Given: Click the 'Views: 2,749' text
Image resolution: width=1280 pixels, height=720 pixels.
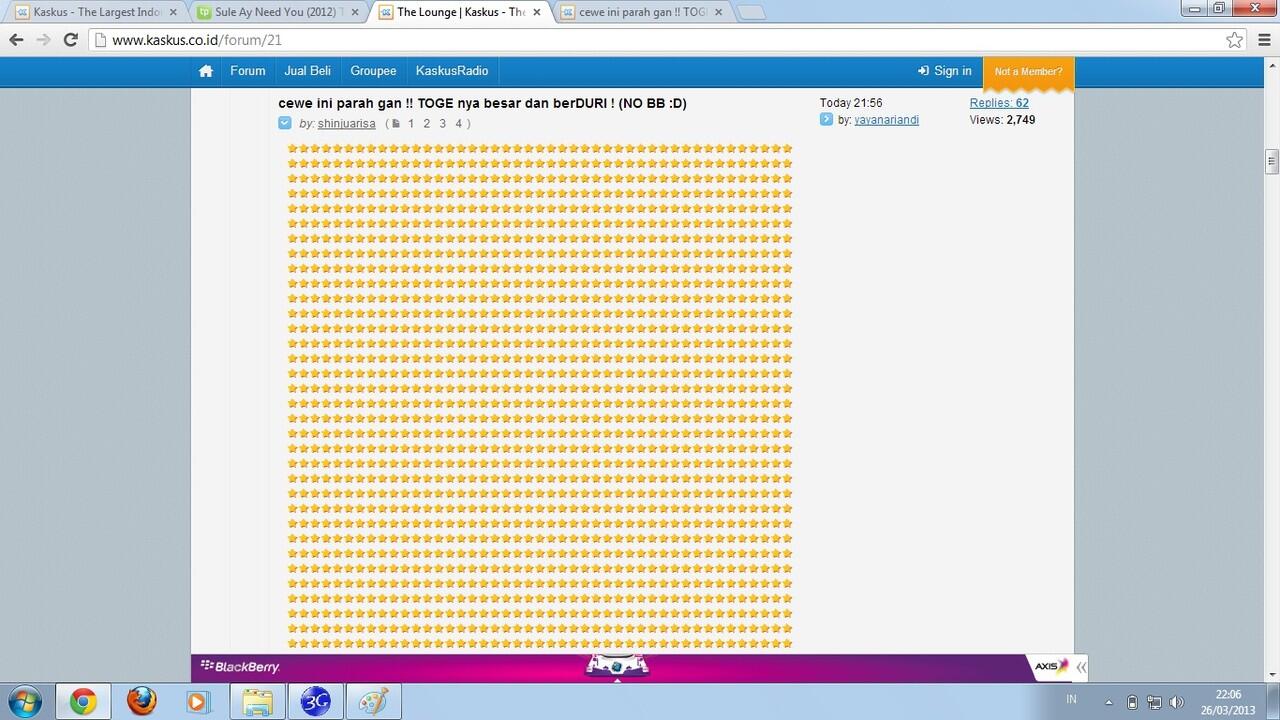Looking at the screenshot, I should coord(1002,120).
